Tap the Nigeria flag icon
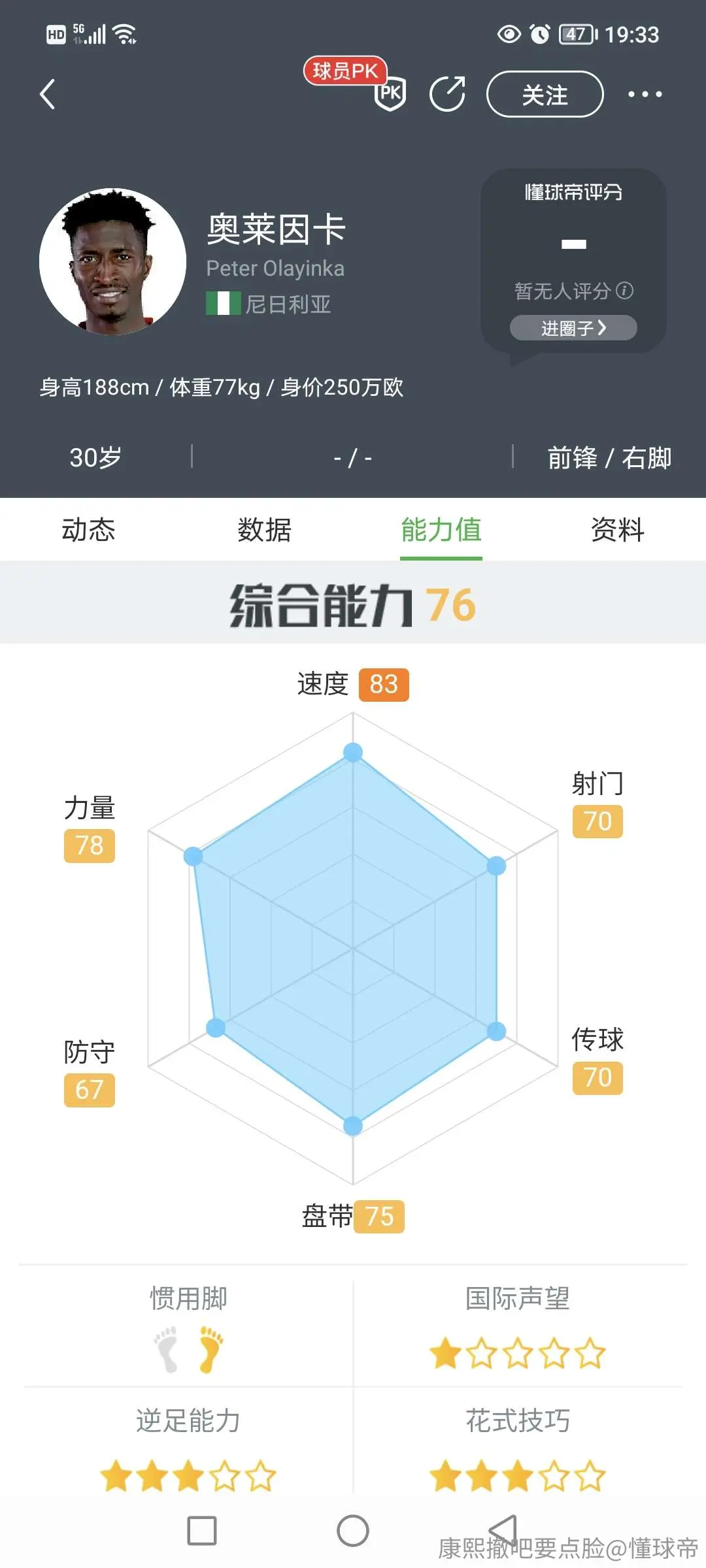The image size is (706, 1568). 223,303
